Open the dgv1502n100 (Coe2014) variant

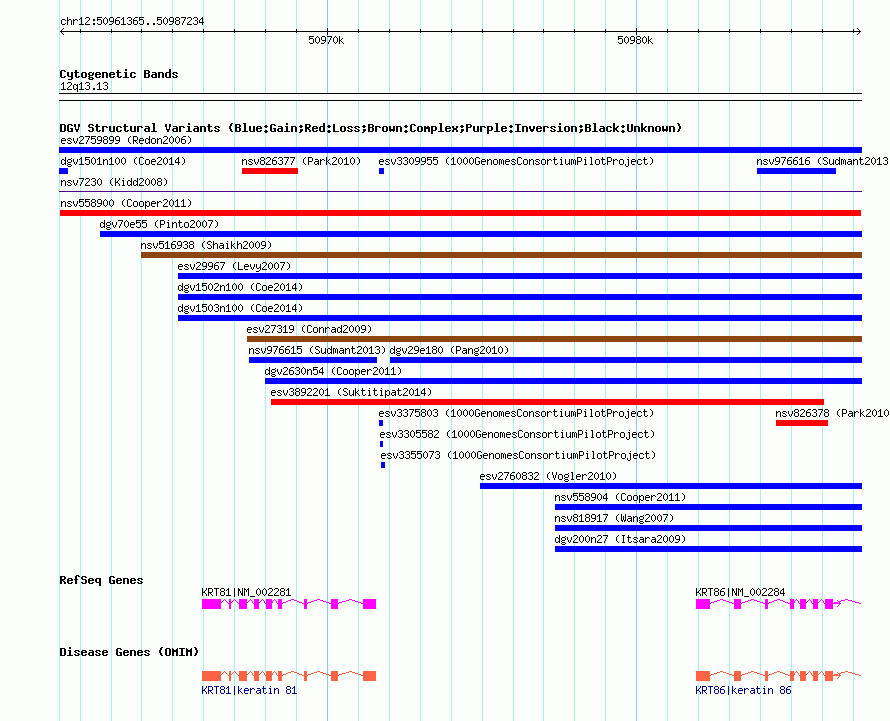(x=240, y=287)
